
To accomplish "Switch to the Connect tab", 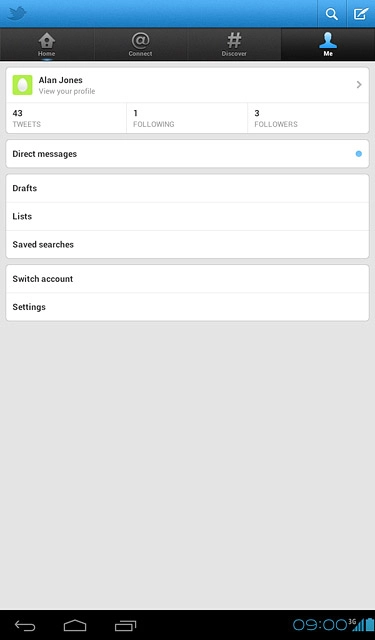I will coord(140,44).
